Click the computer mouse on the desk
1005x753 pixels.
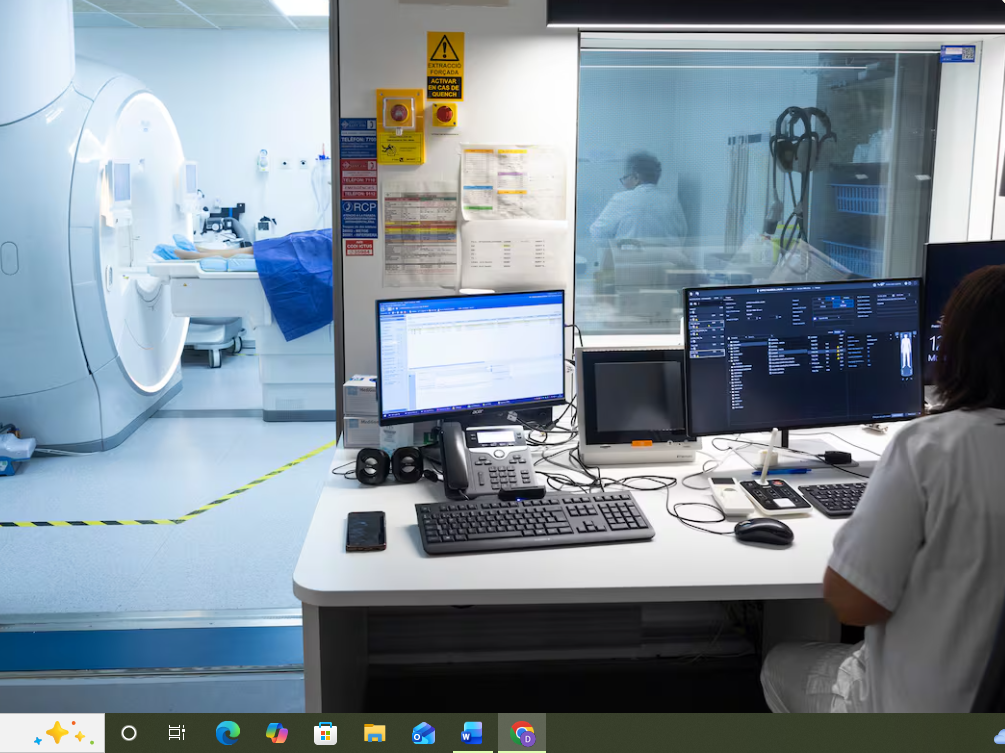click(x=763, y=531)
